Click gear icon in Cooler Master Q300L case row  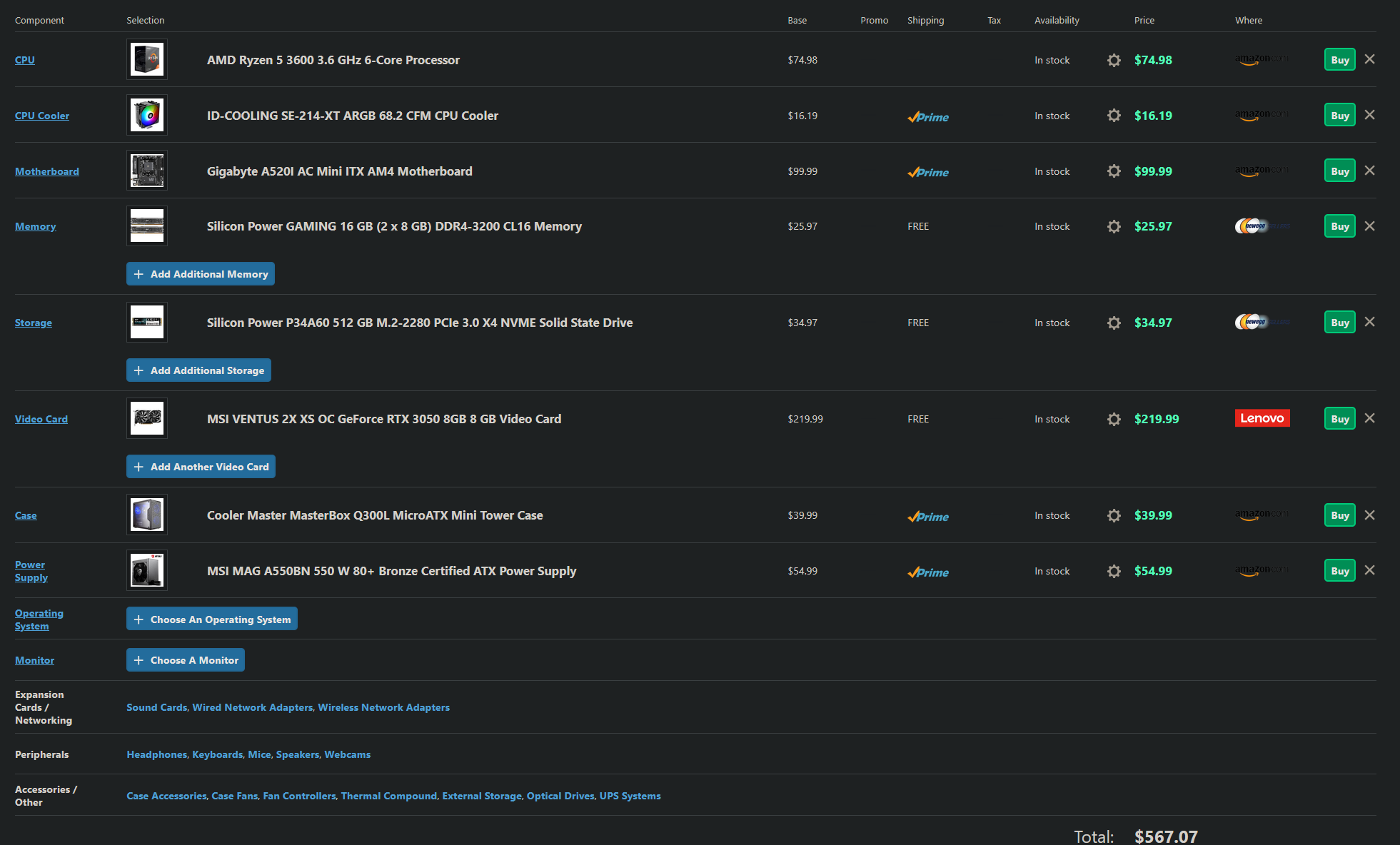point(1114,515)
